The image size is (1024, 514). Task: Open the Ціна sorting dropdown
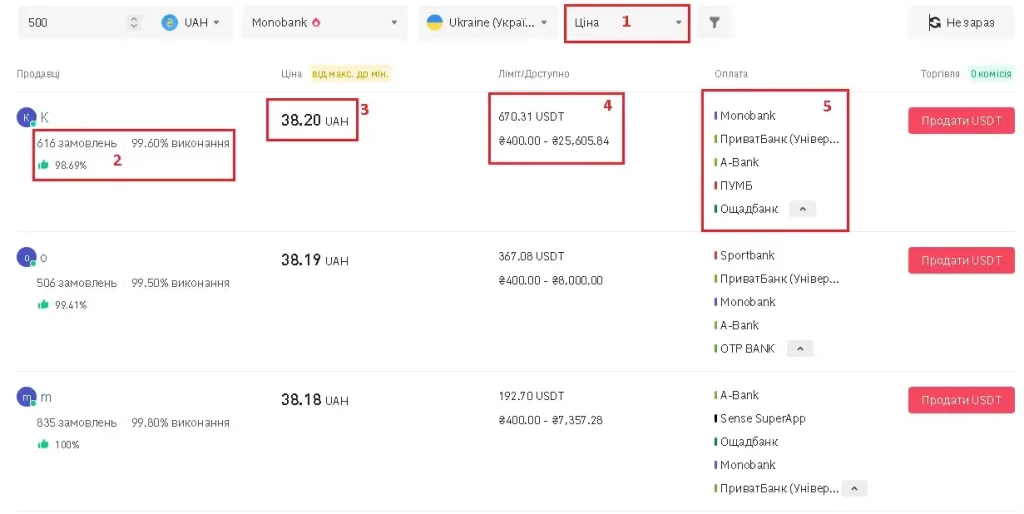pyautogui.click(x=627, y=23)
